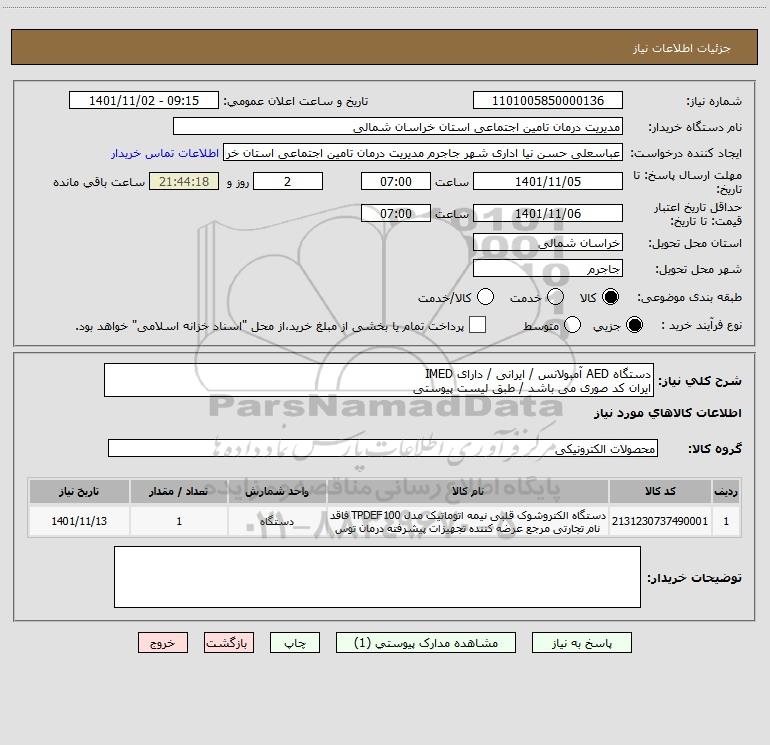Click the row number 1 cell
The image size is (770, 745).
tap(726, 521)
